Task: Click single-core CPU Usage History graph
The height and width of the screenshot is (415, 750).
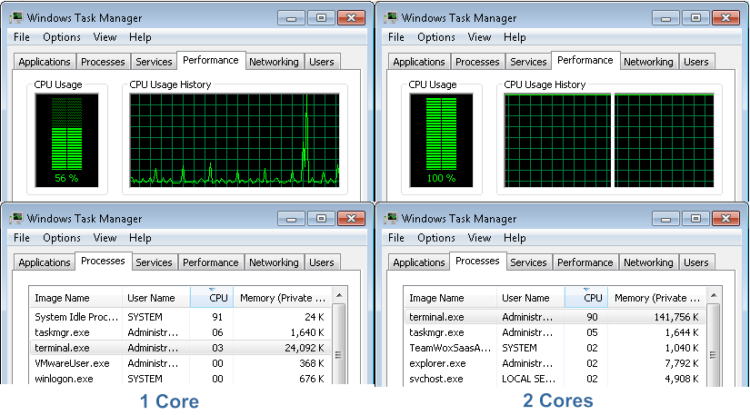Action: [234, 140]
